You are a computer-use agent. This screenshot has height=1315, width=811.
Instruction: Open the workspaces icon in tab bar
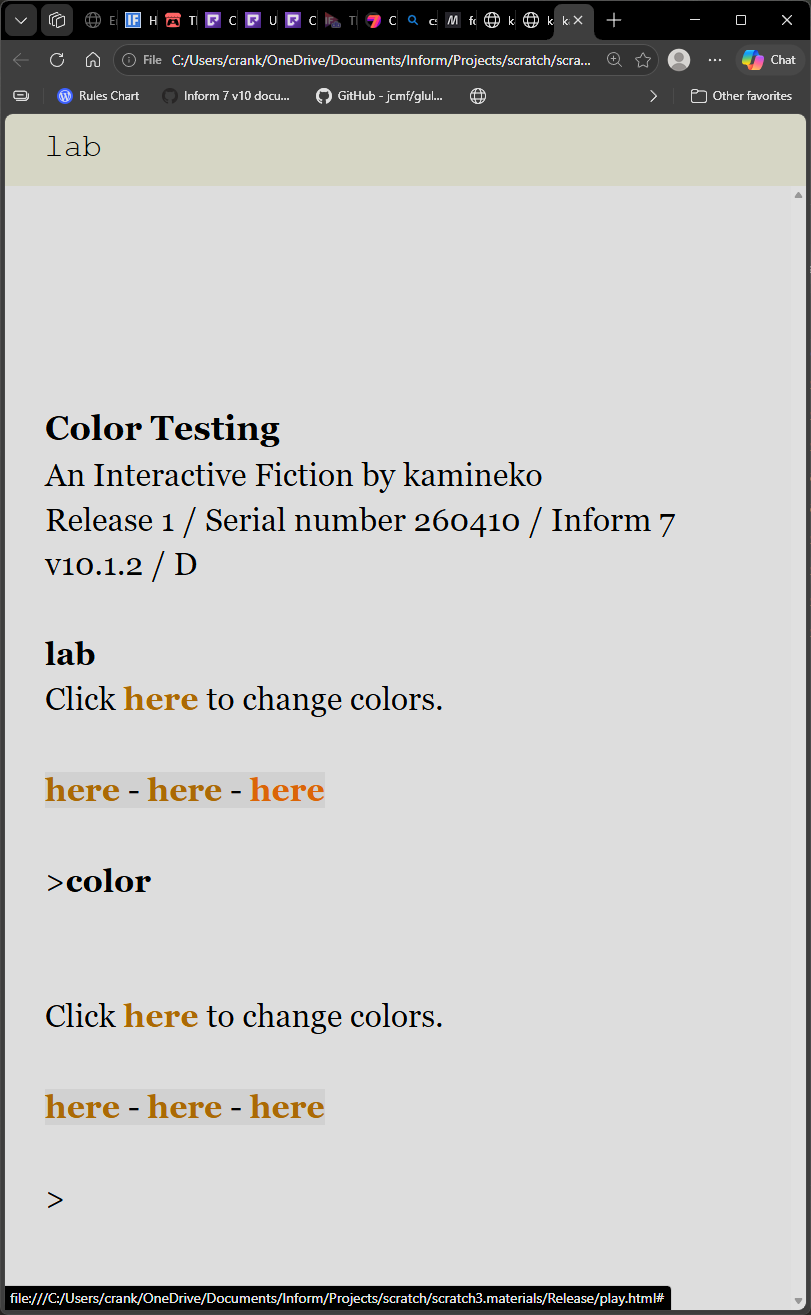click(x=57, y=20)
